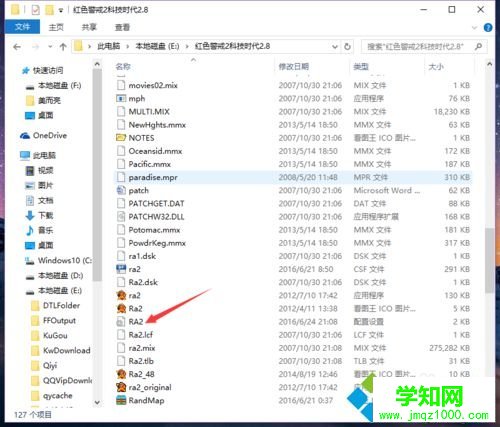
Task: Click the properties icon in title bar
Action: (x=35, y=10)
